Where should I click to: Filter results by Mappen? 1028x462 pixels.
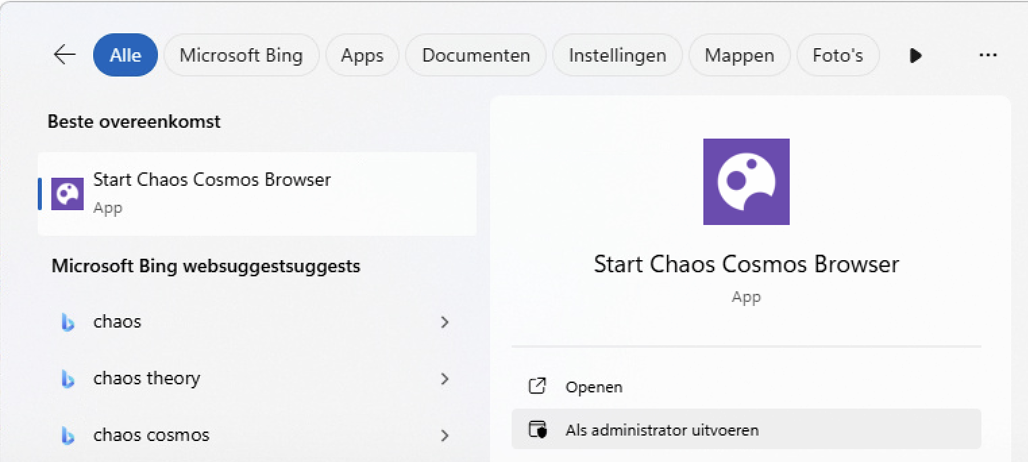pyautogui.click(x=740, y=55)
